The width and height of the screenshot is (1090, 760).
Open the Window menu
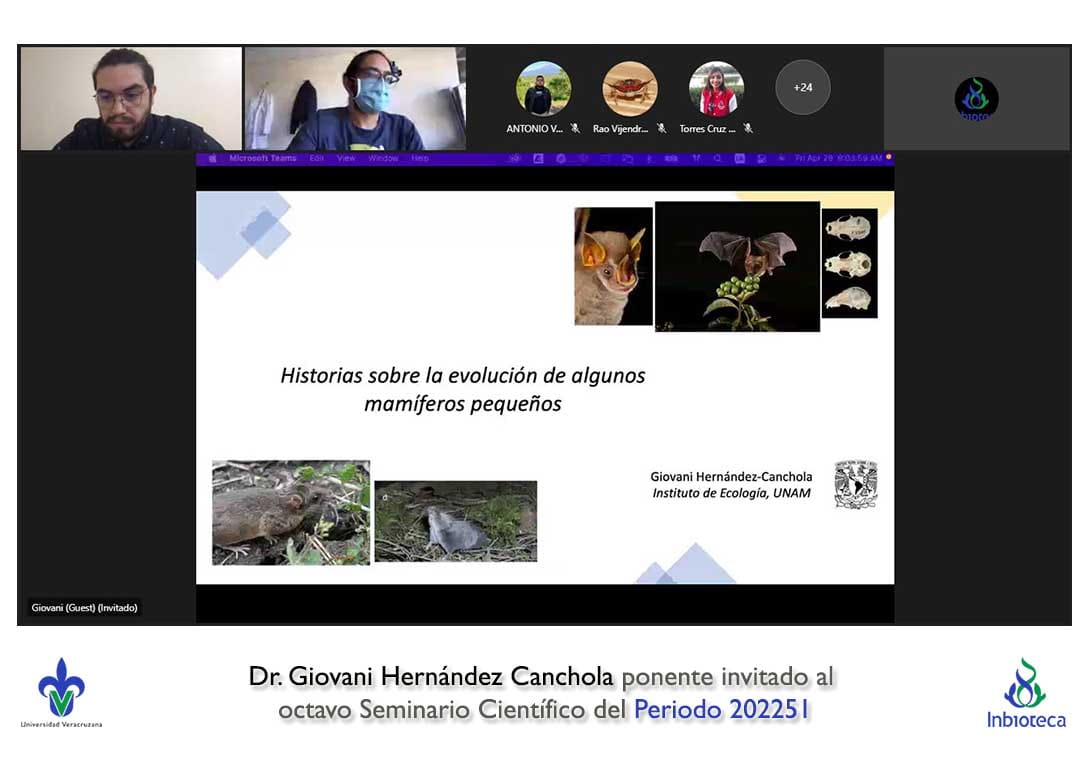[383, 158]
